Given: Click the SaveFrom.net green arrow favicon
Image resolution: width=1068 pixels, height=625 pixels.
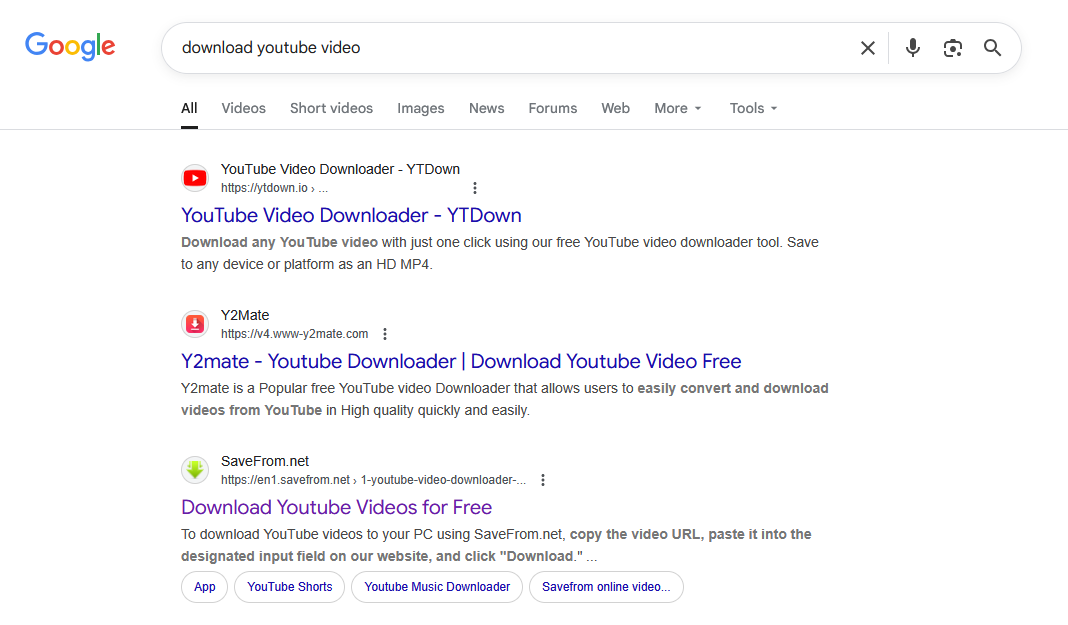Looking at the screenshot, I should pos(195,471).
